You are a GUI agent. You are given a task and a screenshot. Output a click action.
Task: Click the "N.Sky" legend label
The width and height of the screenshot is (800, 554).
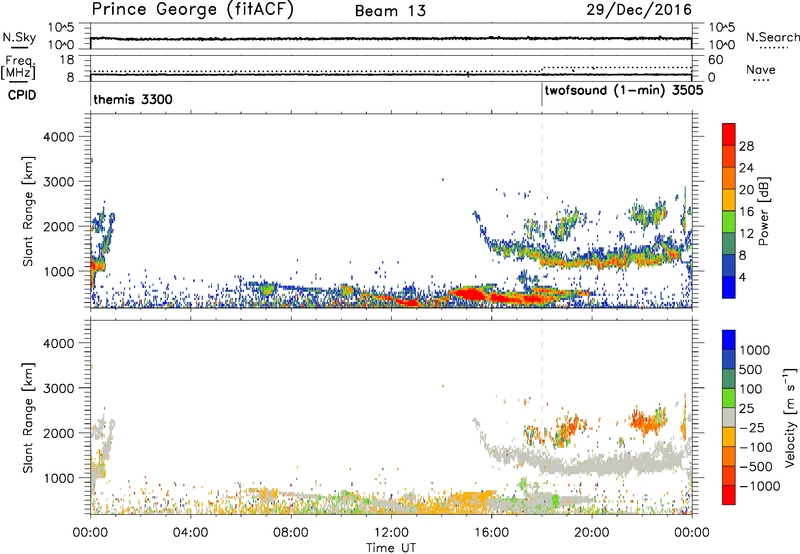[19, 38]
